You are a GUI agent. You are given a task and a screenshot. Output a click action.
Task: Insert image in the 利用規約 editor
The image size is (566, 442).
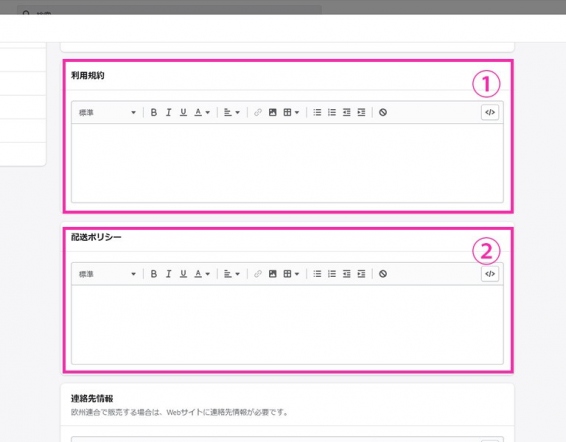(273, 112)
